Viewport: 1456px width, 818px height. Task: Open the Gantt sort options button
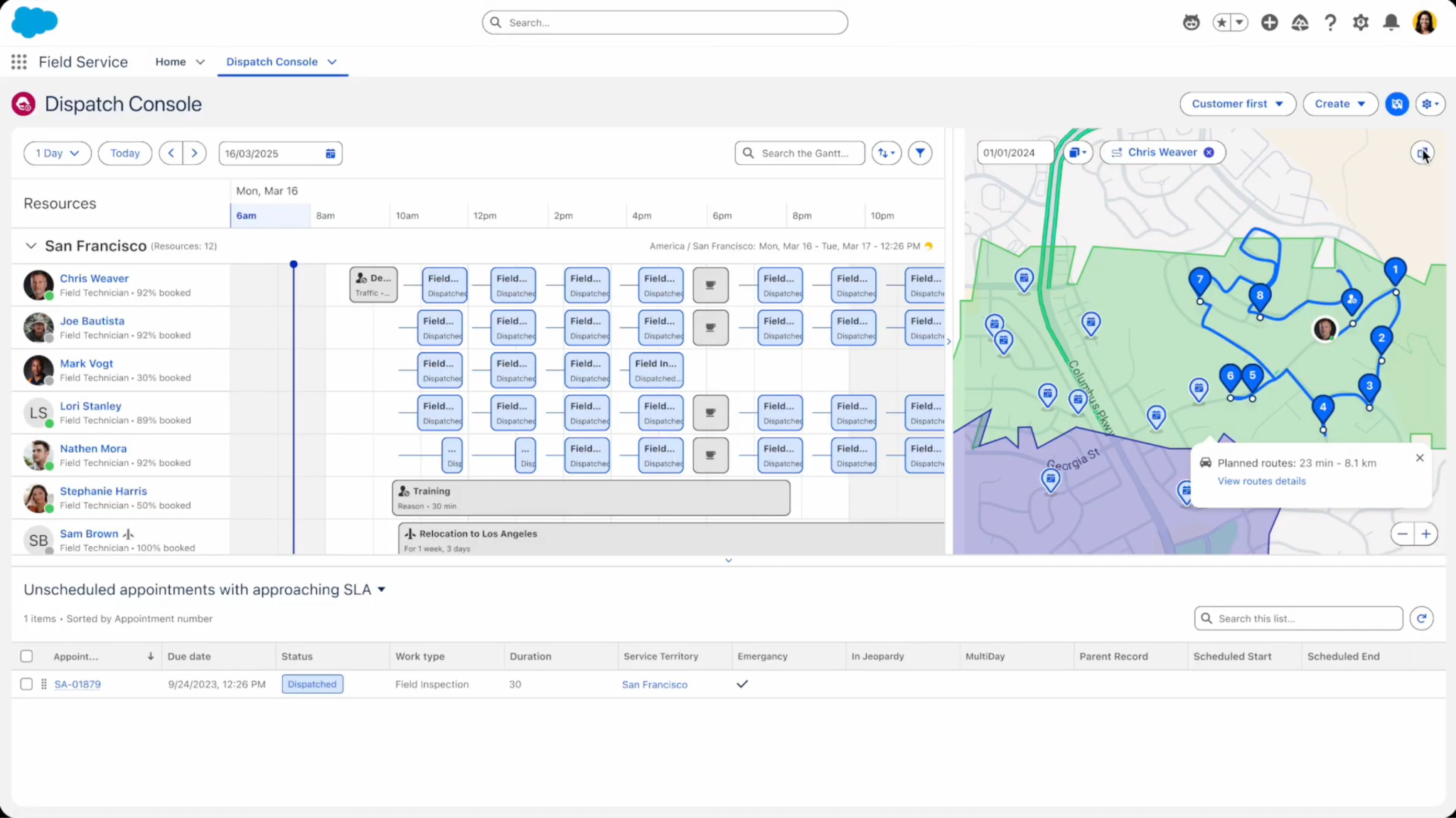(887, 153)
